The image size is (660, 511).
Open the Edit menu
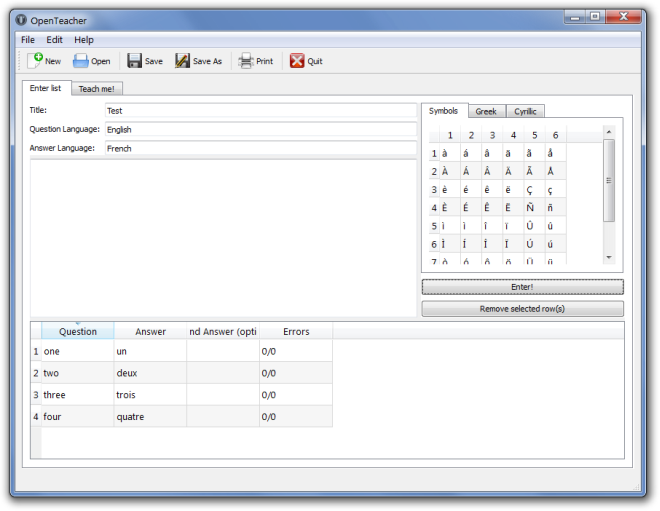(x=54, y=40)
